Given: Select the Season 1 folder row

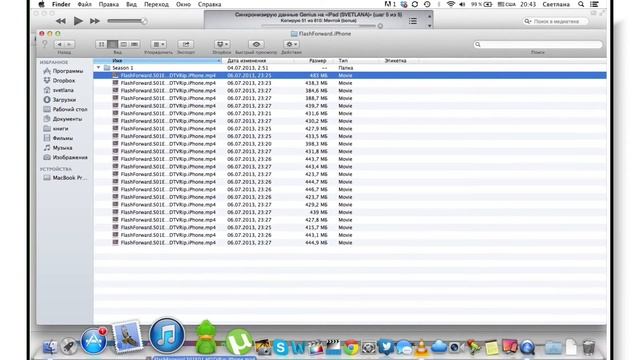Looking at the screenshot, I should 350,68.
